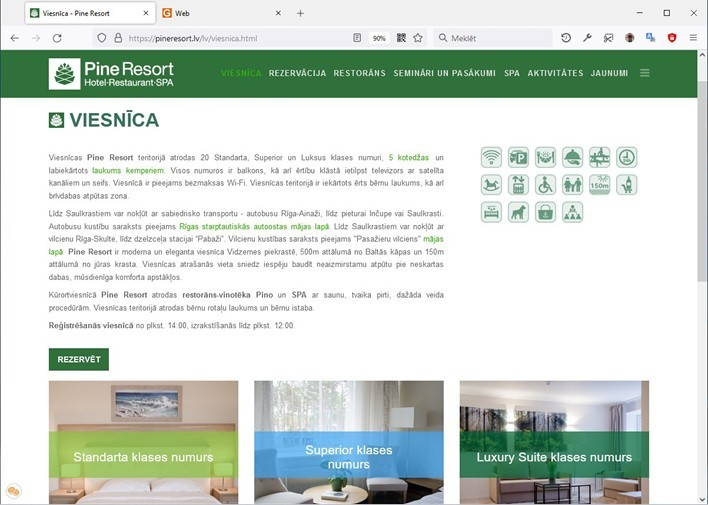708x505 pixels.
Task: Open the SPA menu item
Action: tap(512, 73)
